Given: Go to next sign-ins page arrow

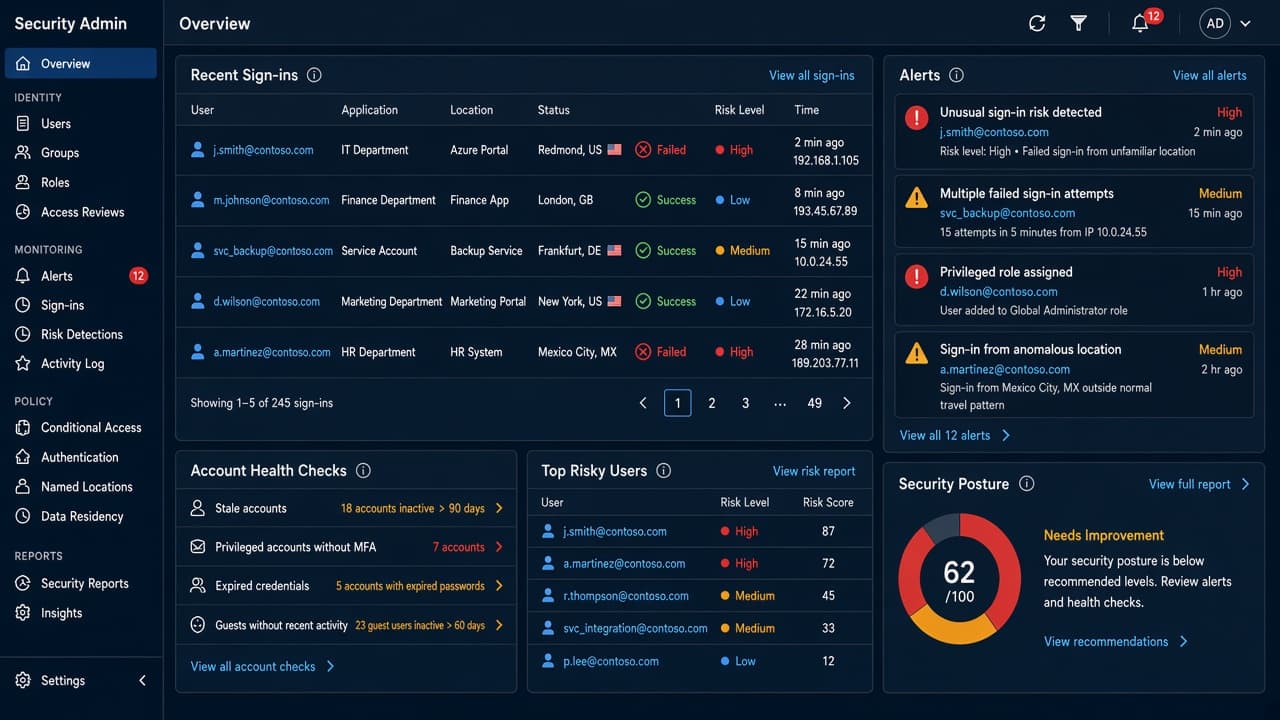Looking at the screenshot, I should 847,403.
